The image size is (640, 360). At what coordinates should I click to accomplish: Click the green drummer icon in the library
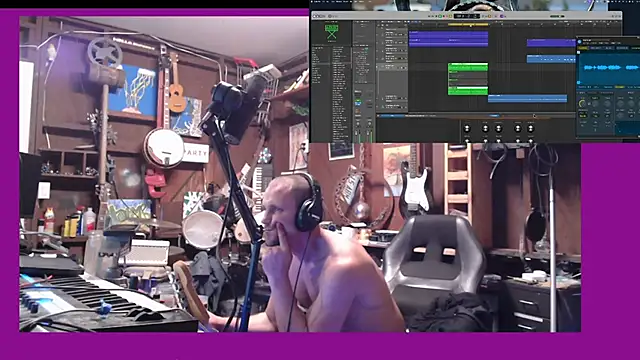tap(331, 32)
